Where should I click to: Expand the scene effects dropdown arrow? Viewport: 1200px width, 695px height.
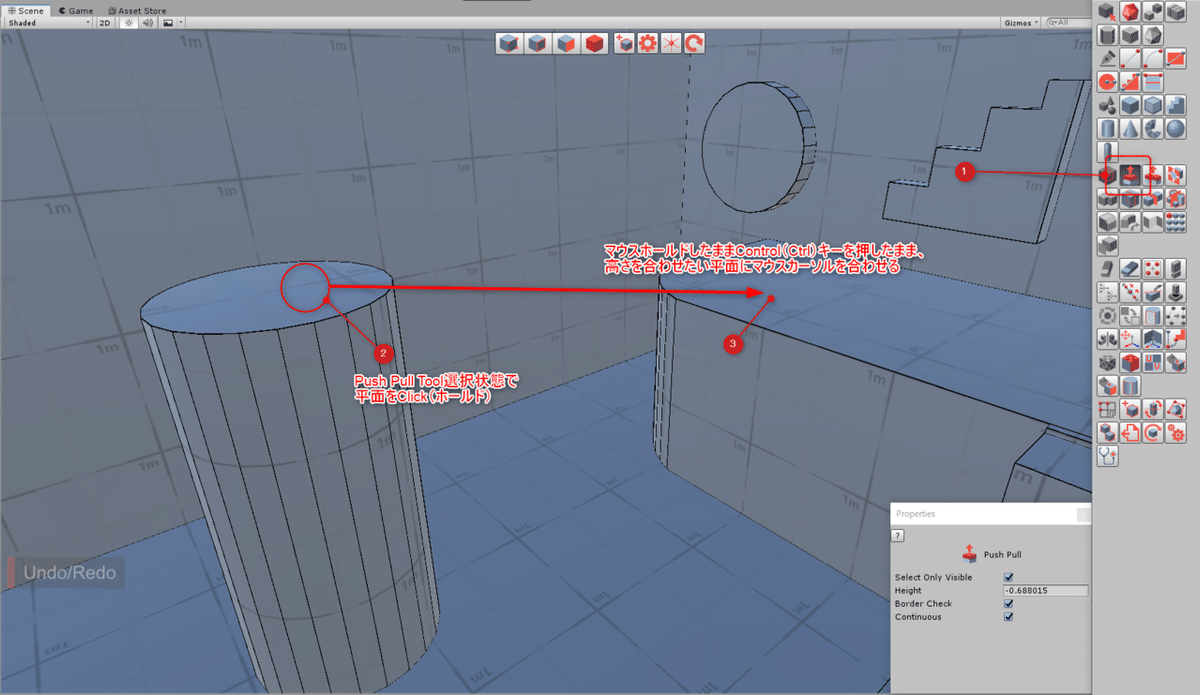181,22
